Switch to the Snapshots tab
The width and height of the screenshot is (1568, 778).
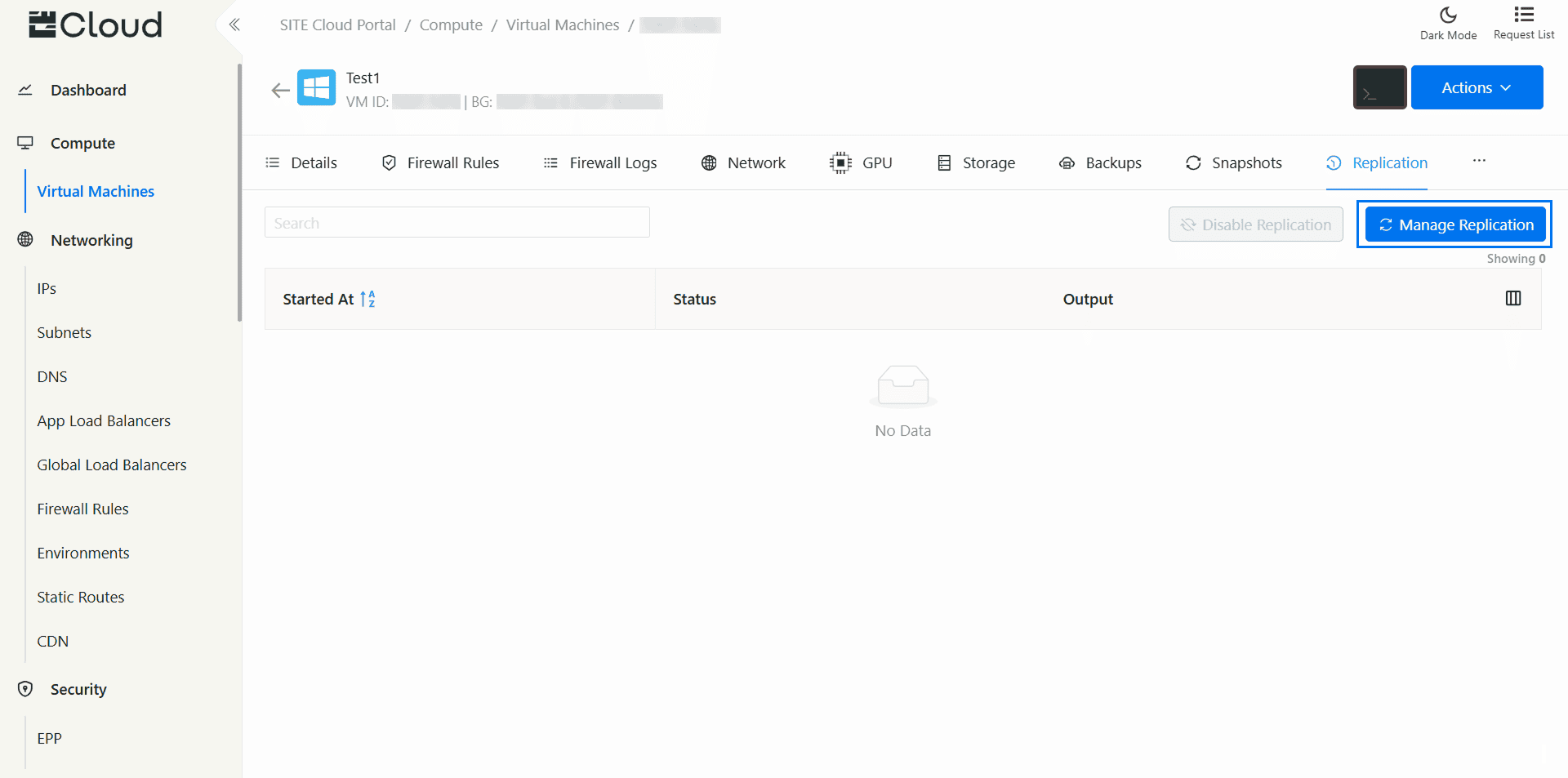[x=1234, y=163]
